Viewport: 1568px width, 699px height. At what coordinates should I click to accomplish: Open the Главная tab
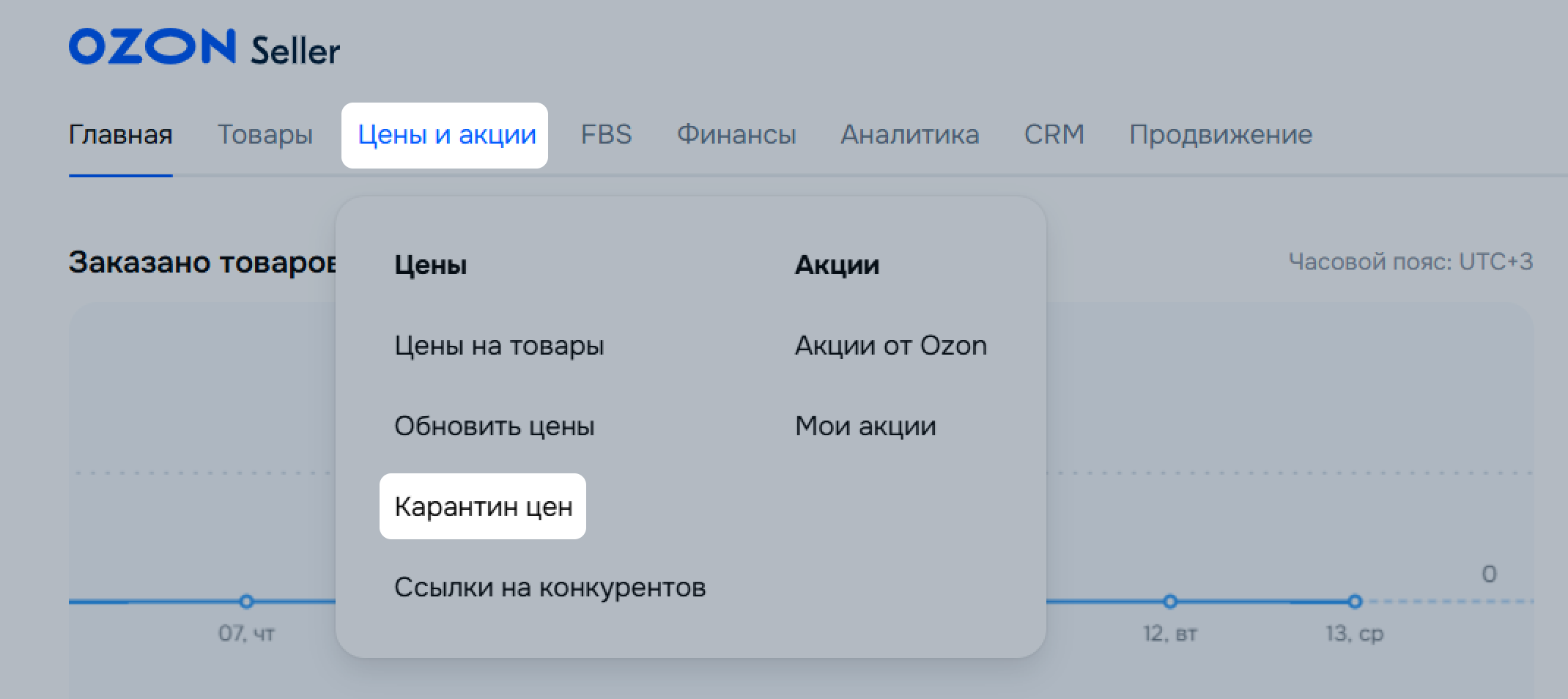(121, 135)
